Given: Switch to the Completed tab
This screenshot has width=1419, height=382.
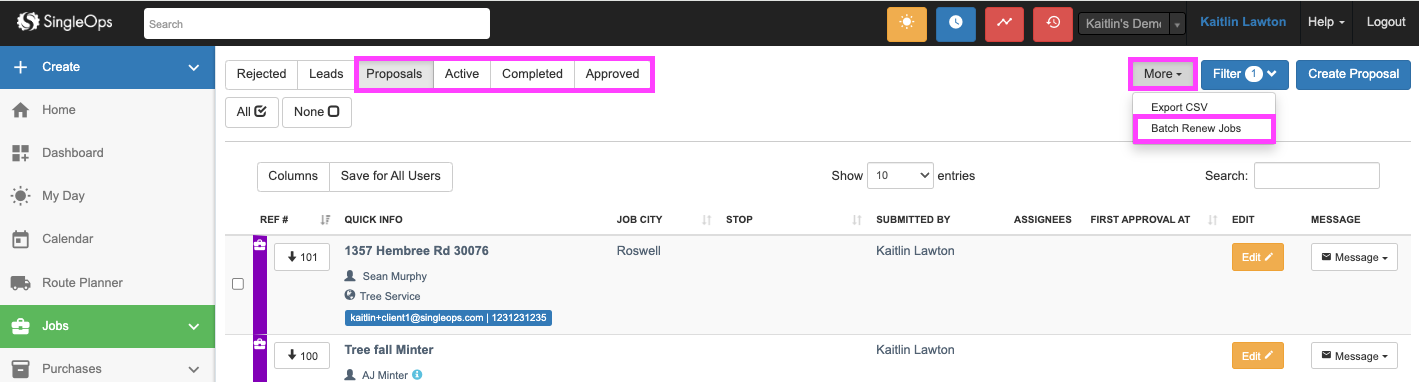Looking at the screenshot, I should pos(532,74).
